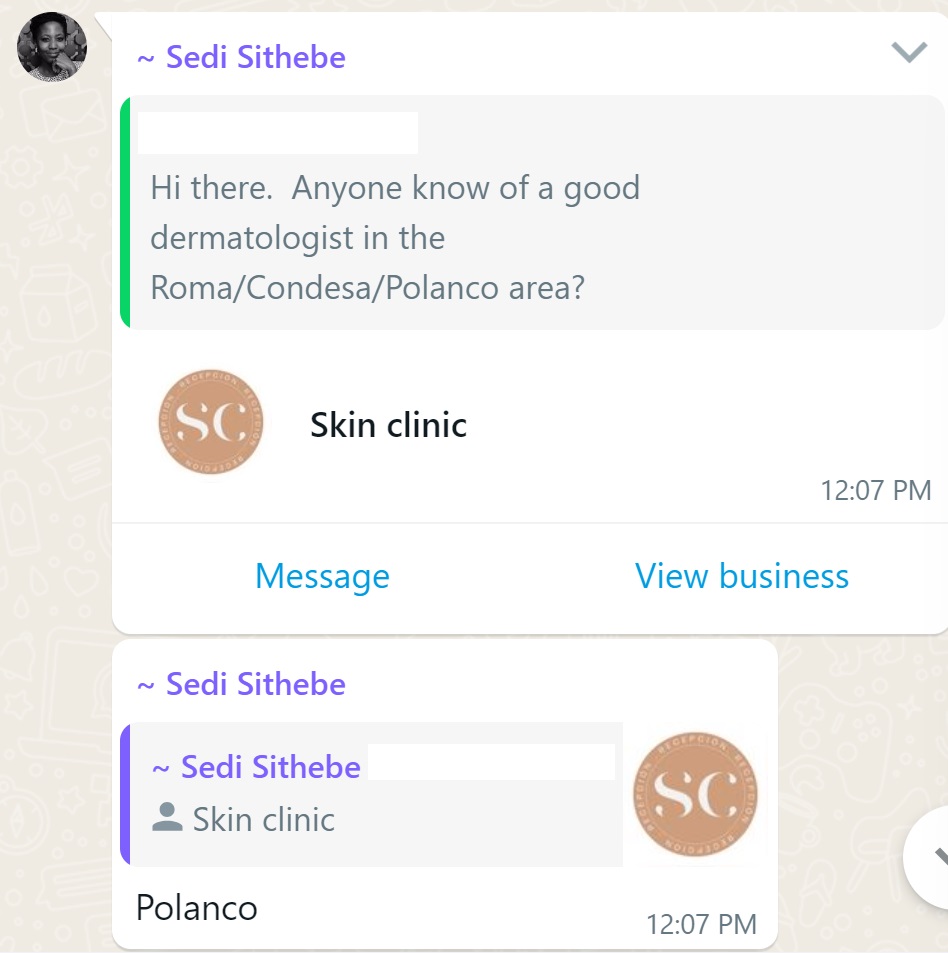Click the redacted sender name in quoted message
The image size is (948, 953).
click(x=278, y=132)
